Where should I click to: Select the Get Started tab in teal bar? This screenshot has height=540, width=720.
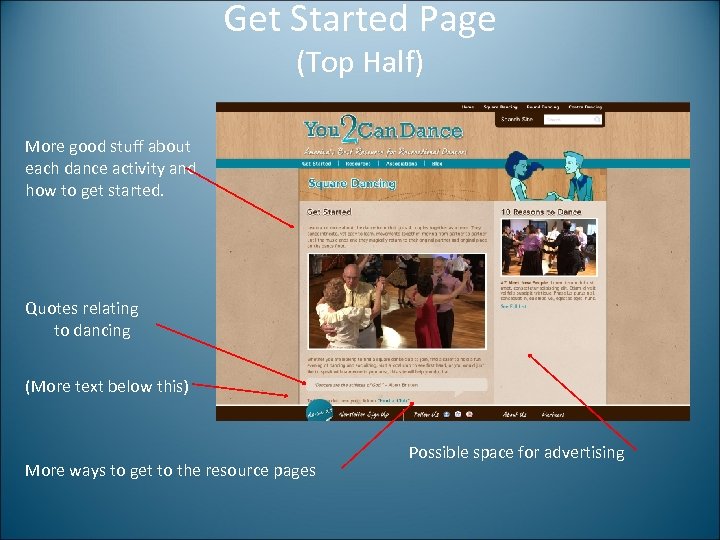[316, 163]
